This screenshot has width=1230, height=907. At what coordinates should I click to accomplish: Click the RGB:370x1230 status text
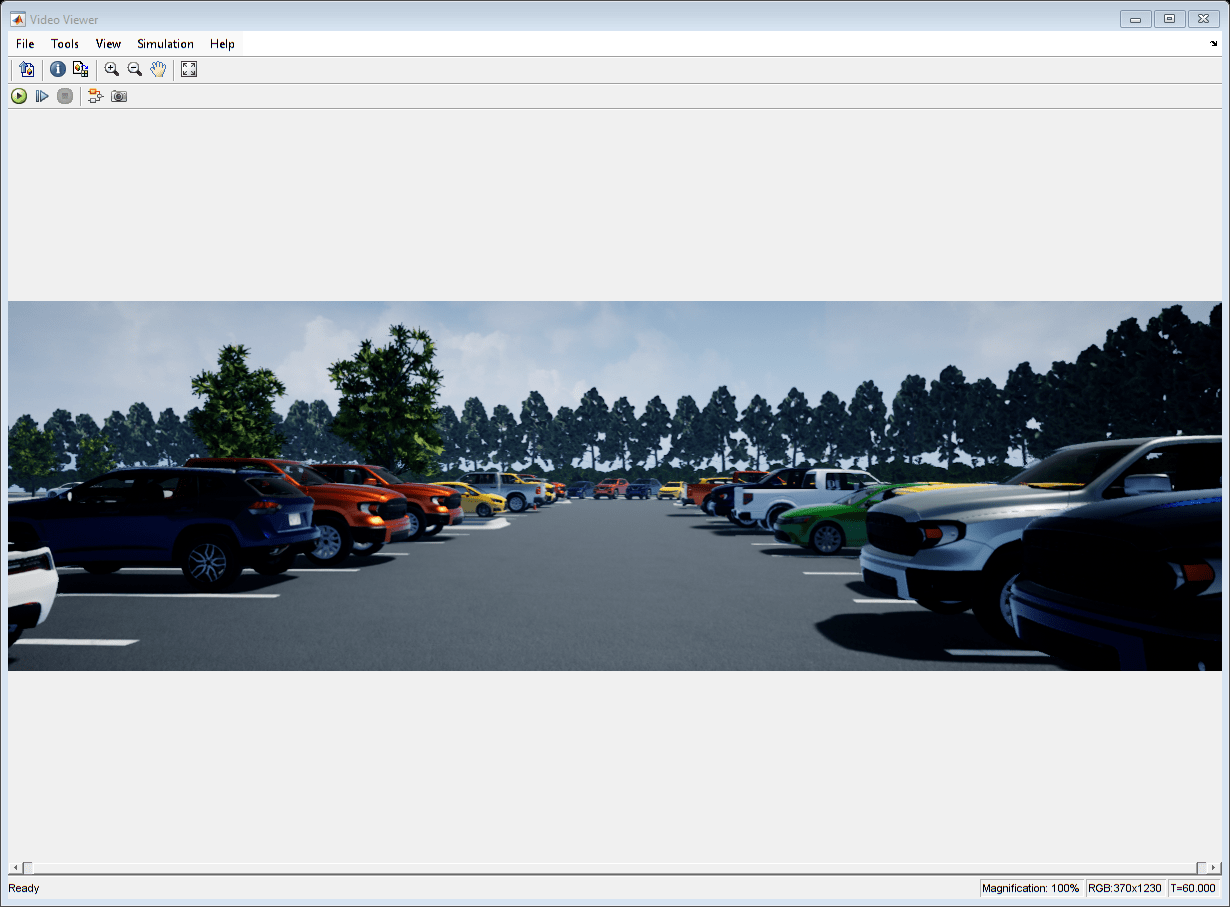pyautogui.click(x=1125, y=888)
